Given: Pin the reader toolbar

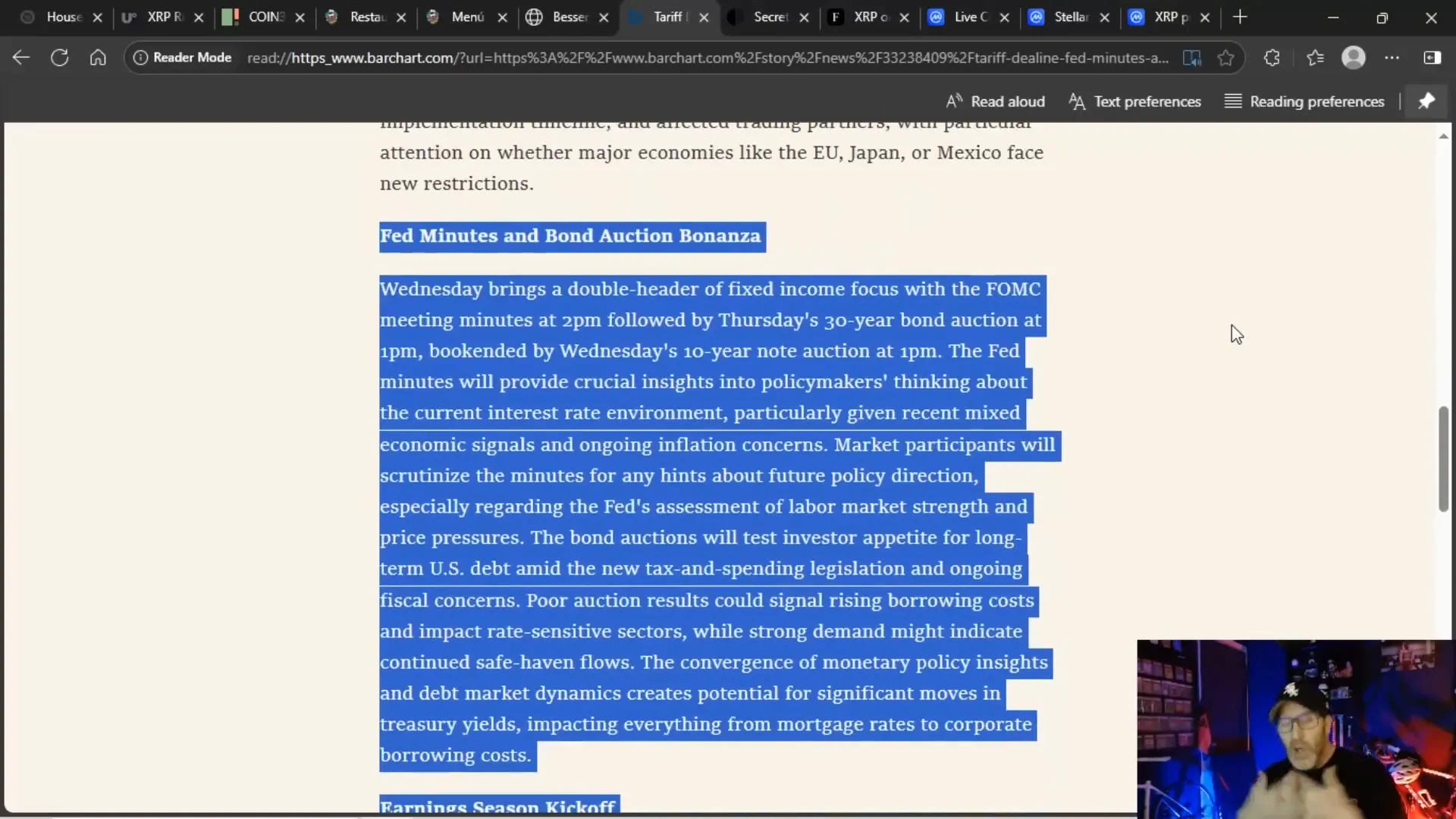Looking at the screenshot, I should (1426, 102).
